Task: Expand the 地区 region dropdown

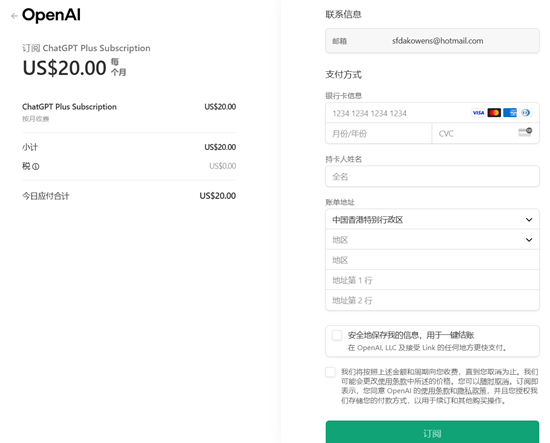Action: (432, 240)
